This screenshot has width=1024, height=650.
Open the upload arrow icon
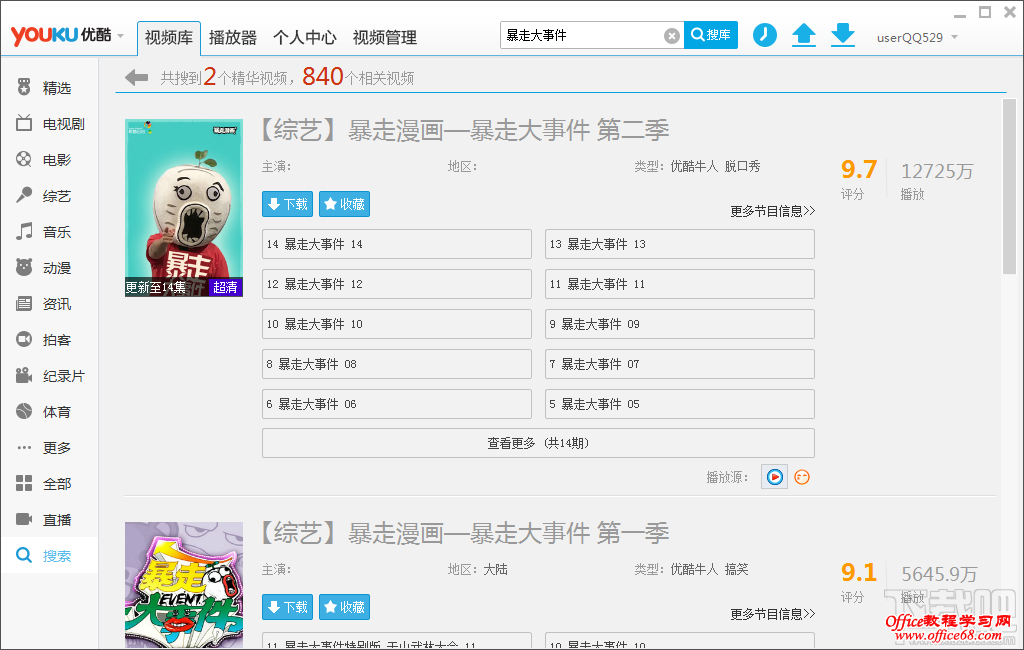pyautogui.click(x=804, y=35)
